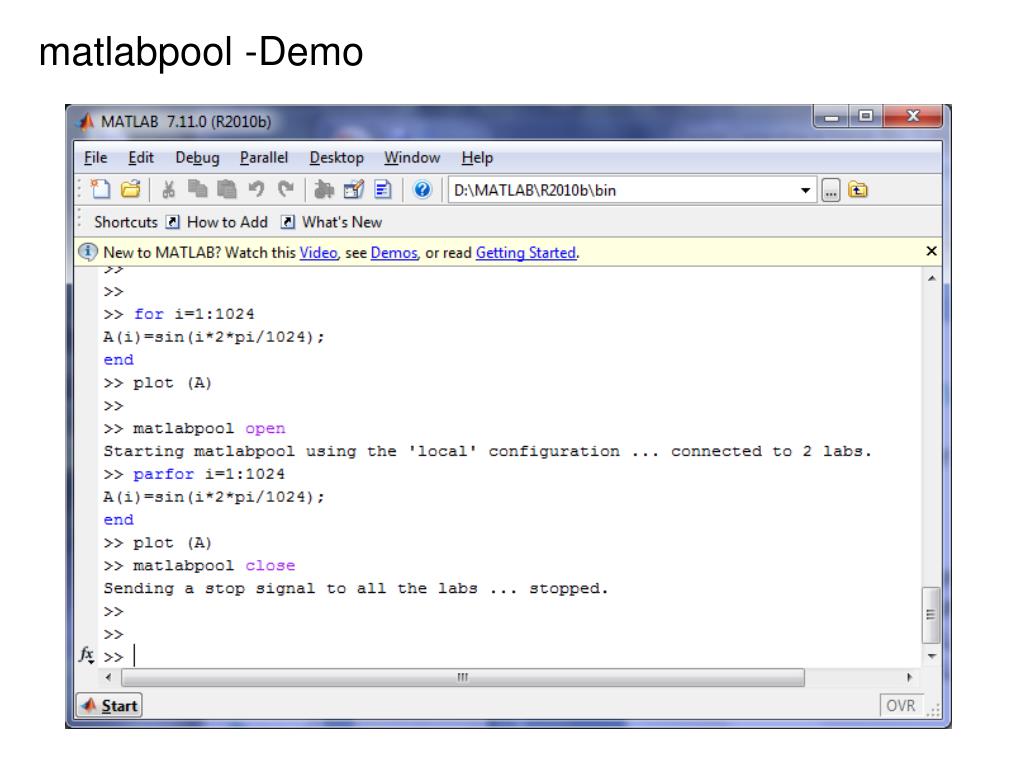Open the Demos link in the banner

click(394, 253)
